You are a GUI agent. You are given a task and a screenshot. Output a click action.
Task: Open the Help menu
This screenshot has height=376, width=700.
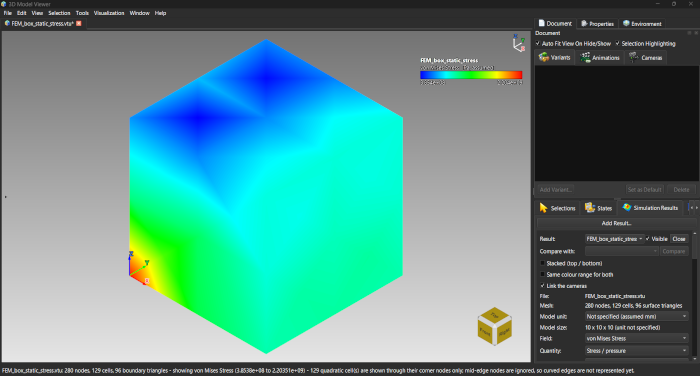pos(160,13)
